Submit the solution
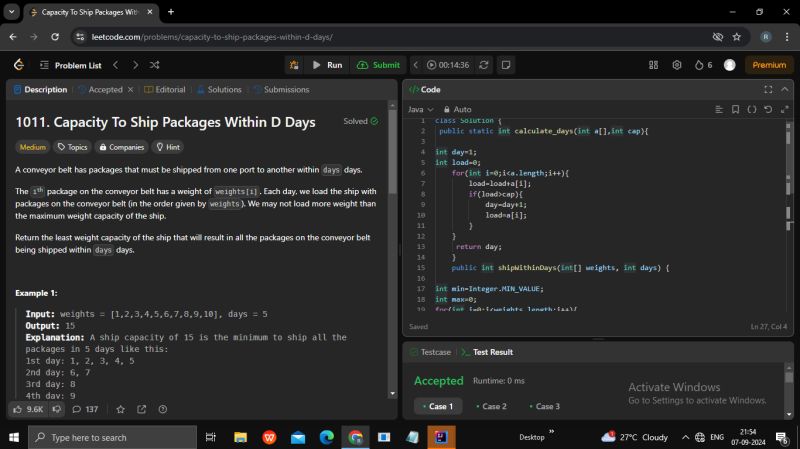 pos(379,65)
